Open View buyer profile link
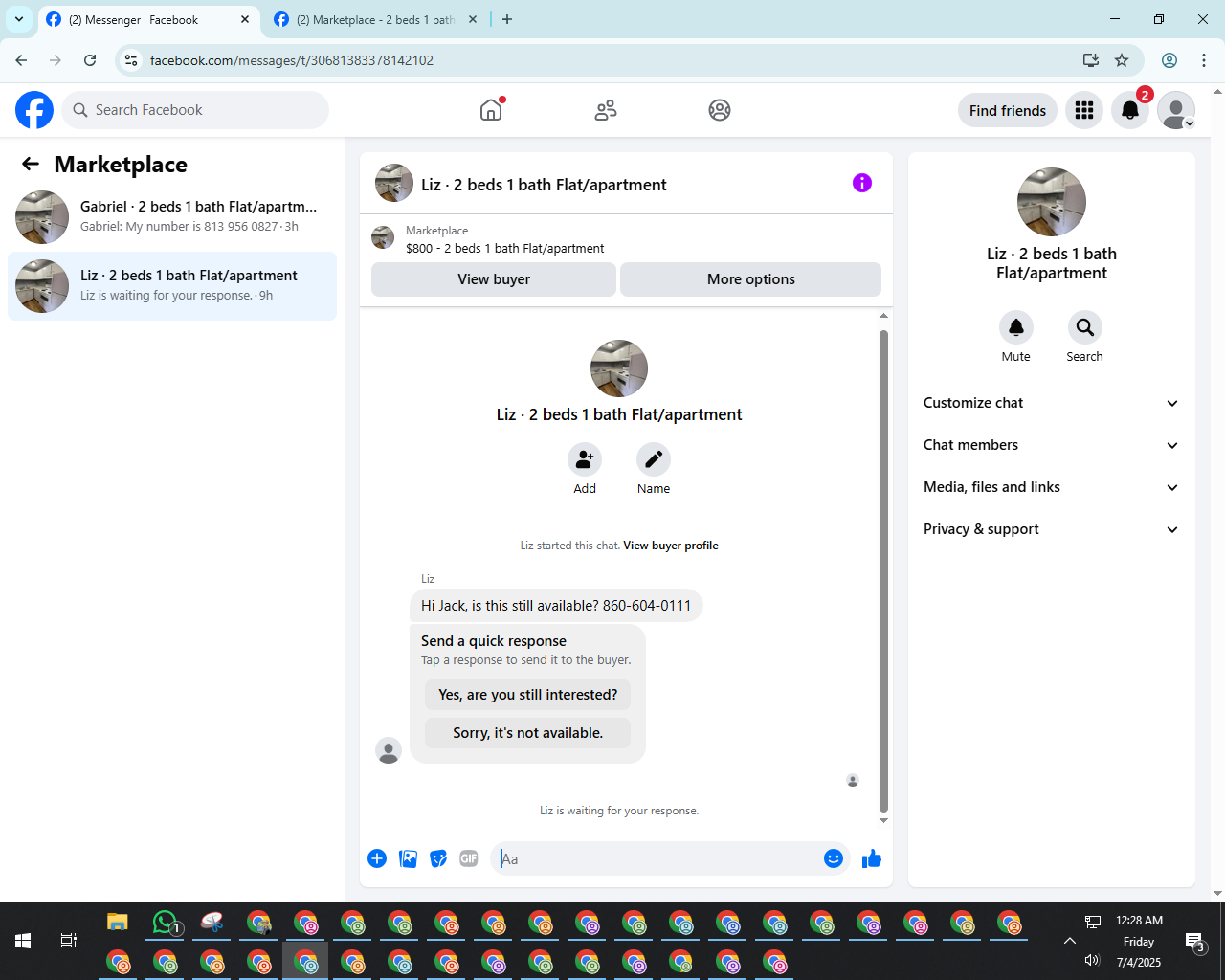 coord(671,546)
